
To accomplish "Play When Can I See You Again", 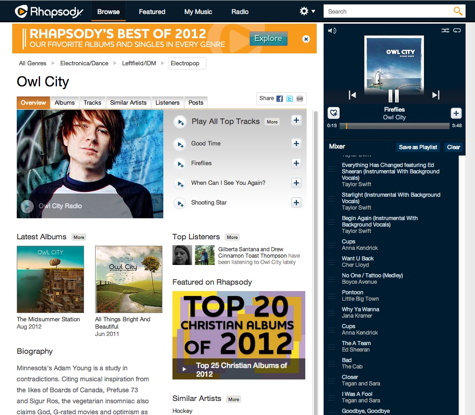I will (180, 184).
